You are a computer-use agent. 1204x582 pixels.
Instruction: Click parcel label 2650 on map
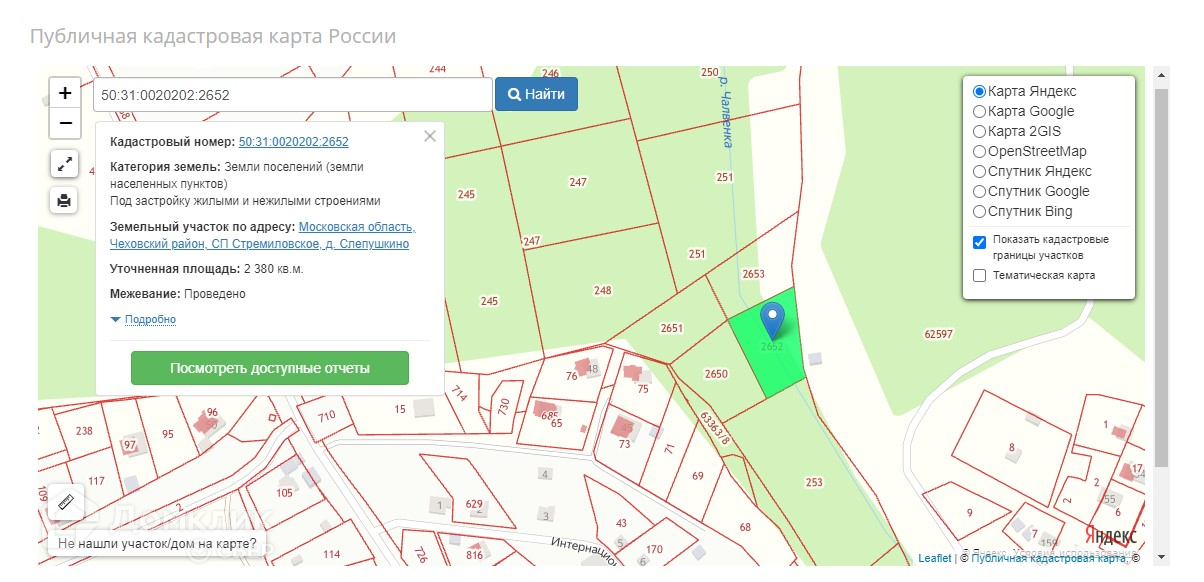coord(716,374)
